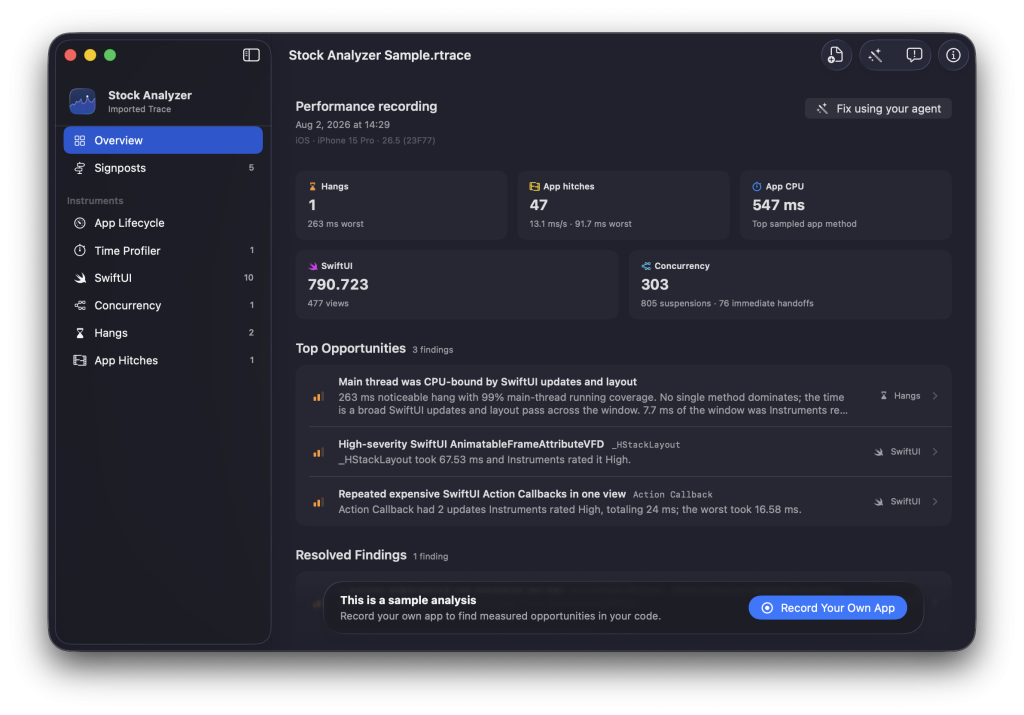
Task: Click the Concurrency nodes sidebar icon
Action: 80,305
